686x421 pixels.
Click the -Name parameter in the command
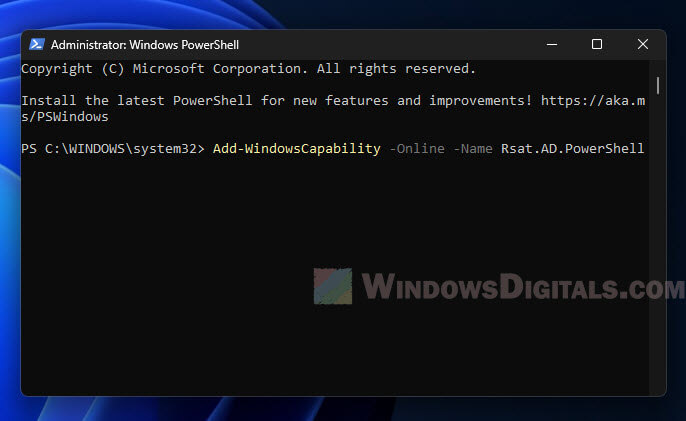click(473, 149)
